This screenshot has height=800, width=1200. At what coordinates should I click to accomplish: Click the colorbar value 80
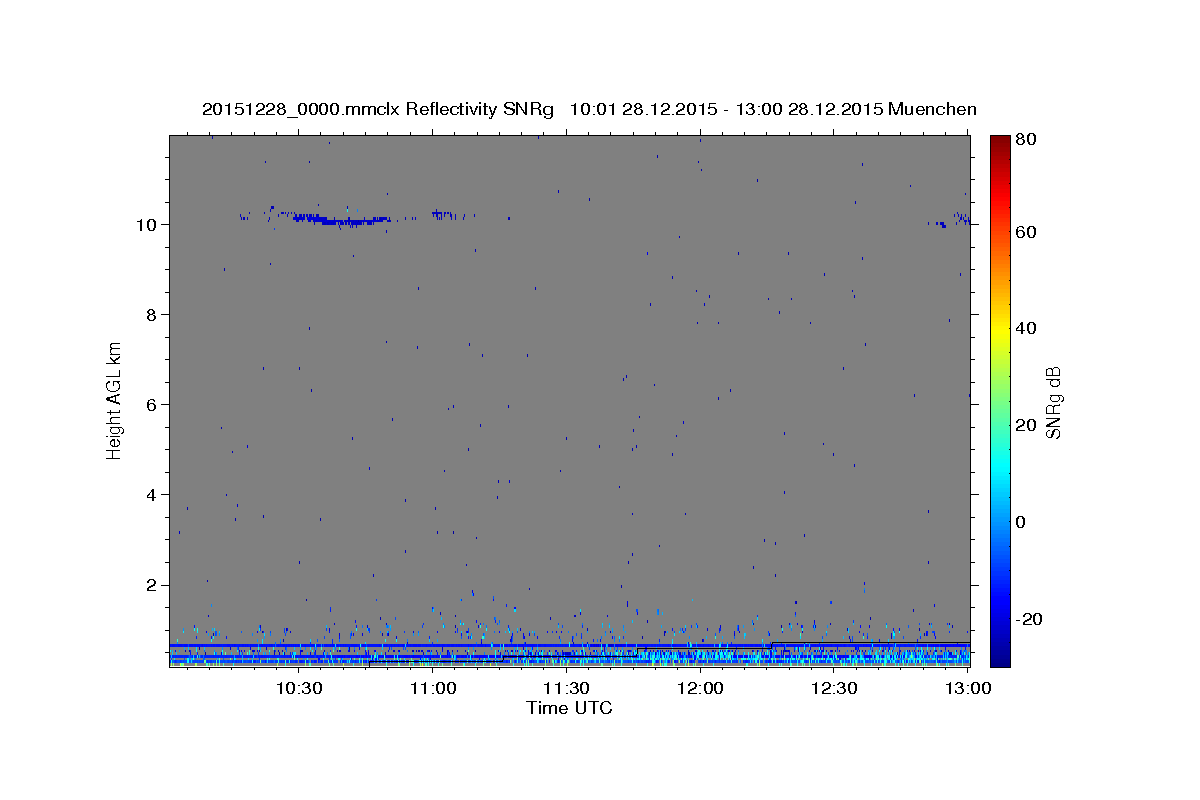point(1027,139)
